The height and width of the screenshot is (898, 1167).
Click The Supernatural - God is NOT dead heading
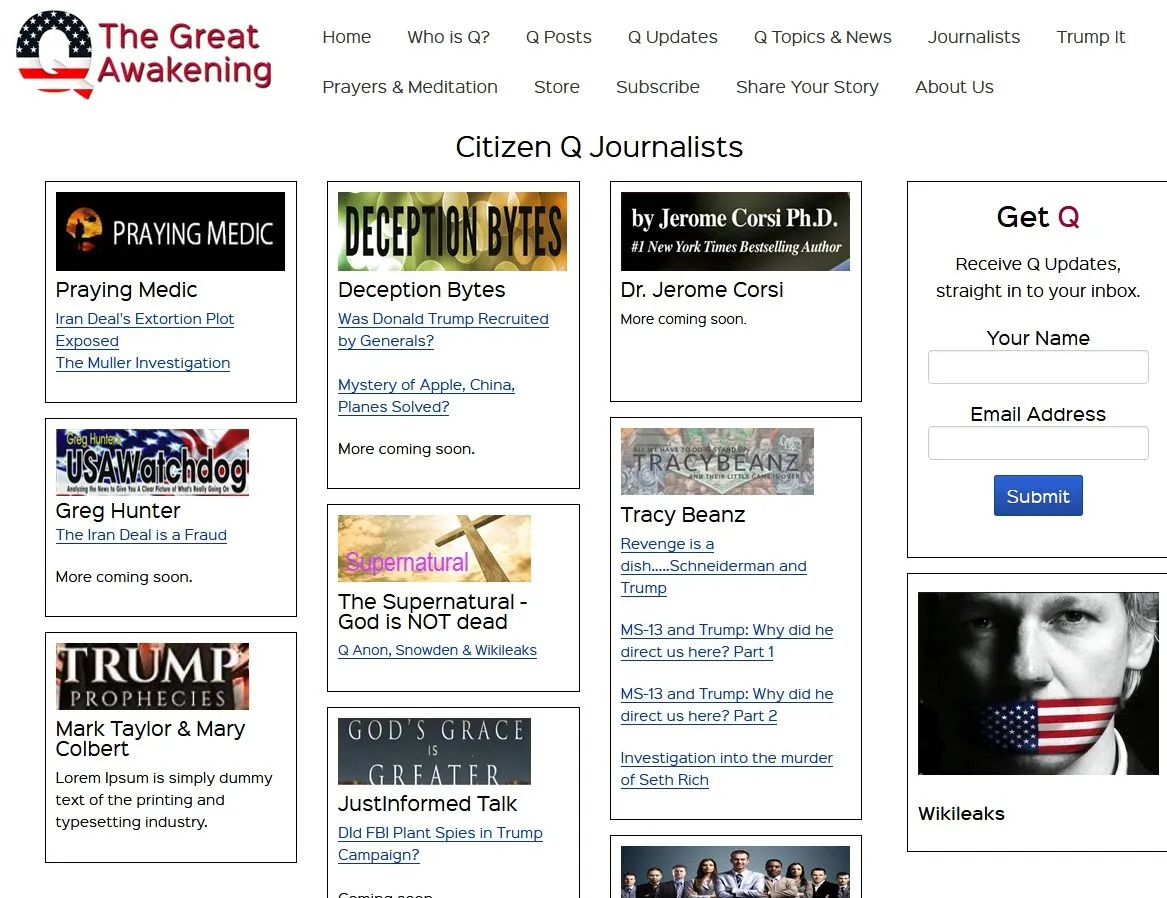tap(432, 612)
